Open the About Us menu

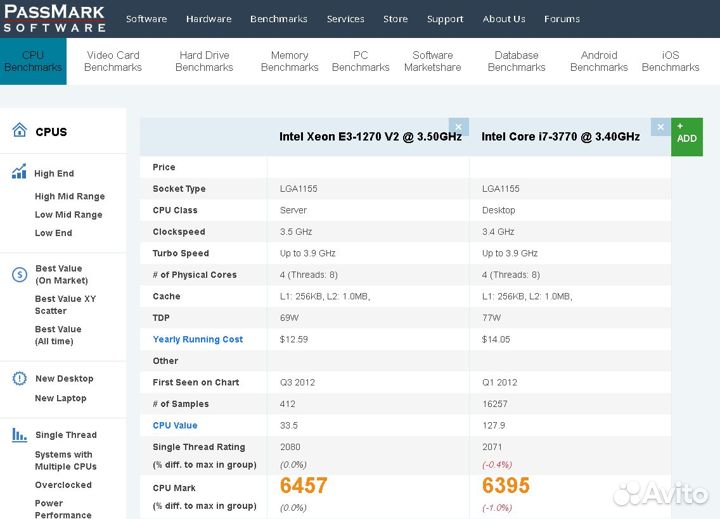pyautogui.click(x=504, y=19)
